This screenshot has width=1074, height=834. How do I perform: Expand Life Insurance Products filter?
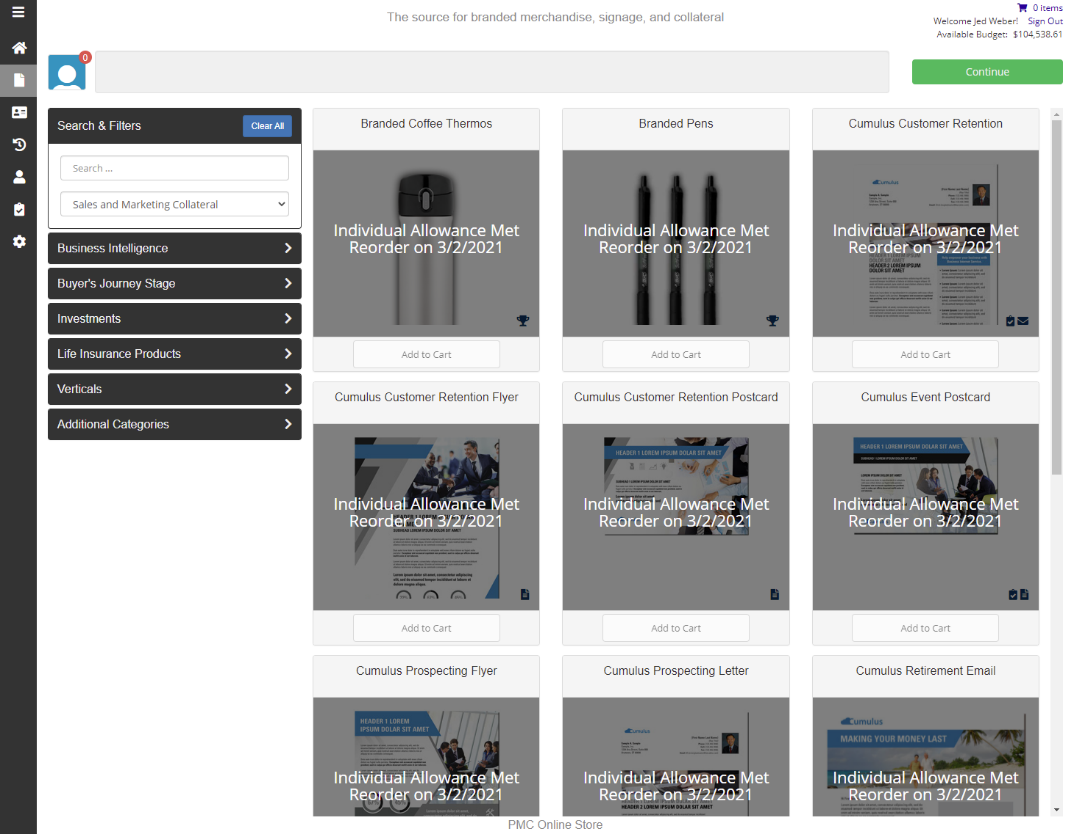coord(174,354)
